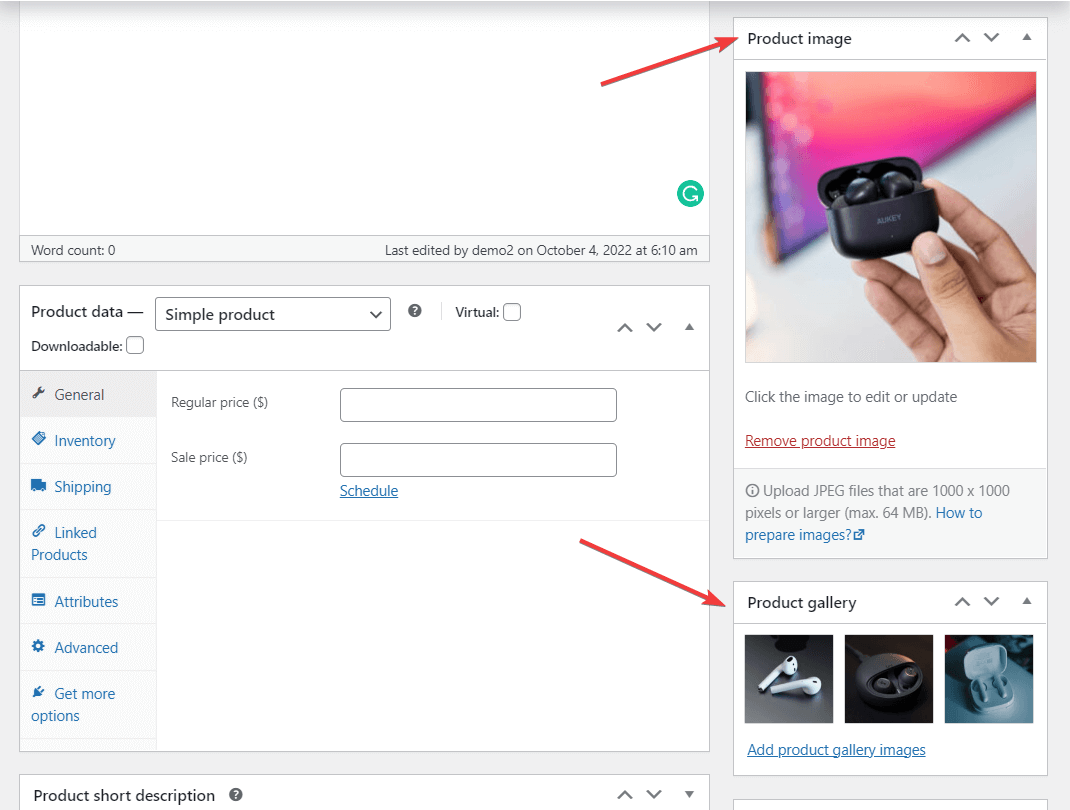Image resolution: width=1070 pixels, height=810 pixels.
Task: Click the info icon beside Upload JPEG files
Action: 752,491
